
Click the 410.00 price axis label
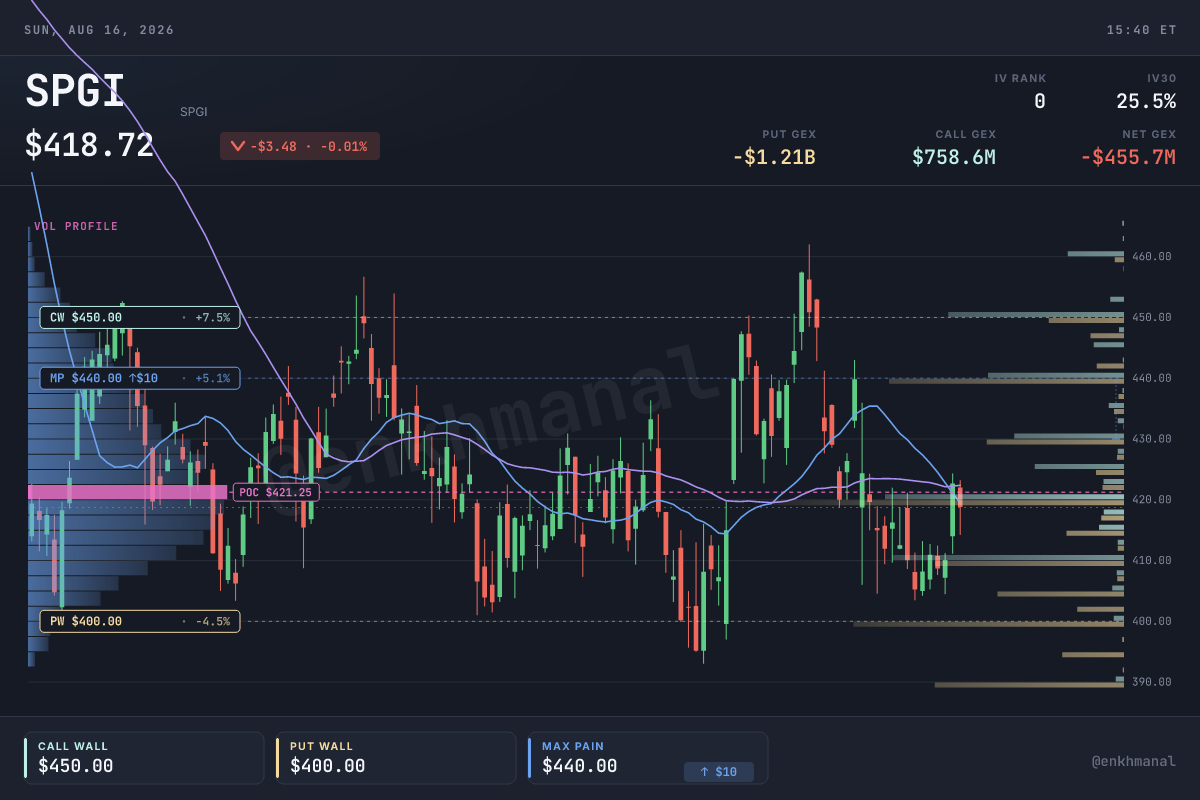point(1152,560)
